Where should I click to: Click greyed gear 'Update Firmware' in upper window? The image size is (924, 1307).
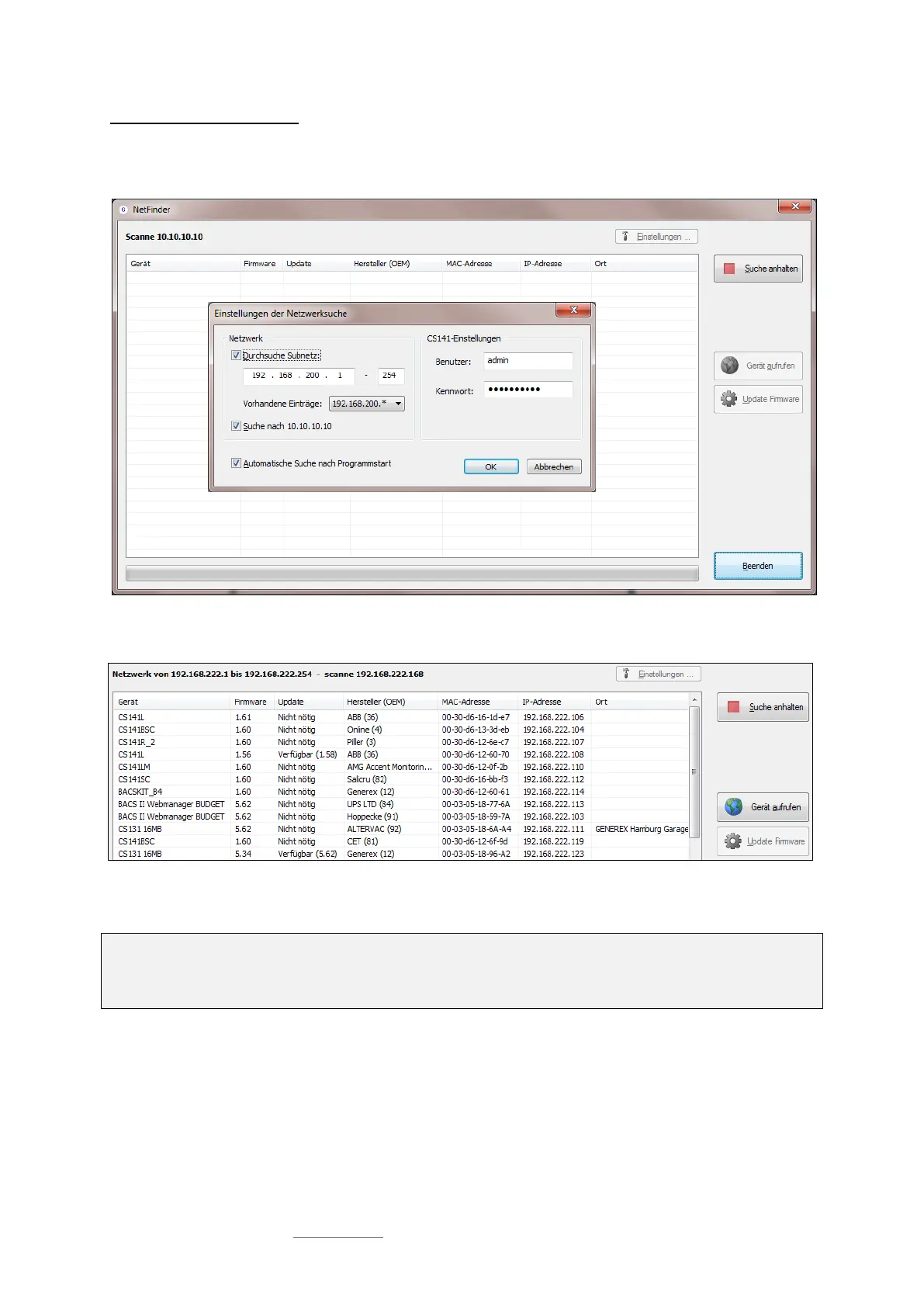tap(758, 399)
